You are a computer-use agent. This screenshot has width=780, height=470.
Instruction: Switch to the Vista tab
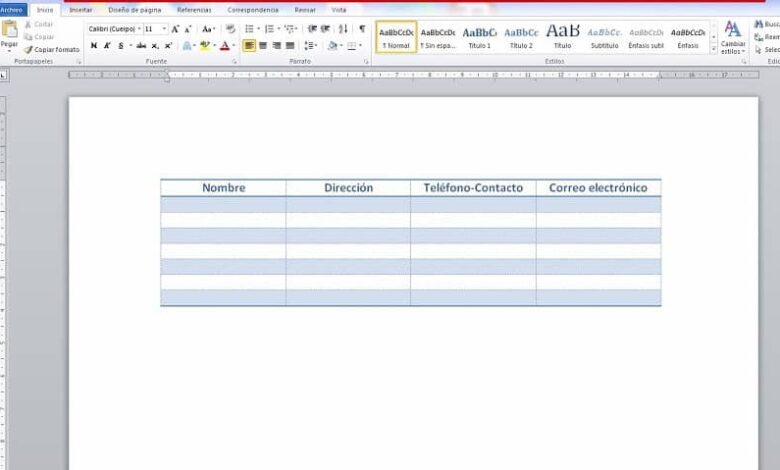(339, 10)
